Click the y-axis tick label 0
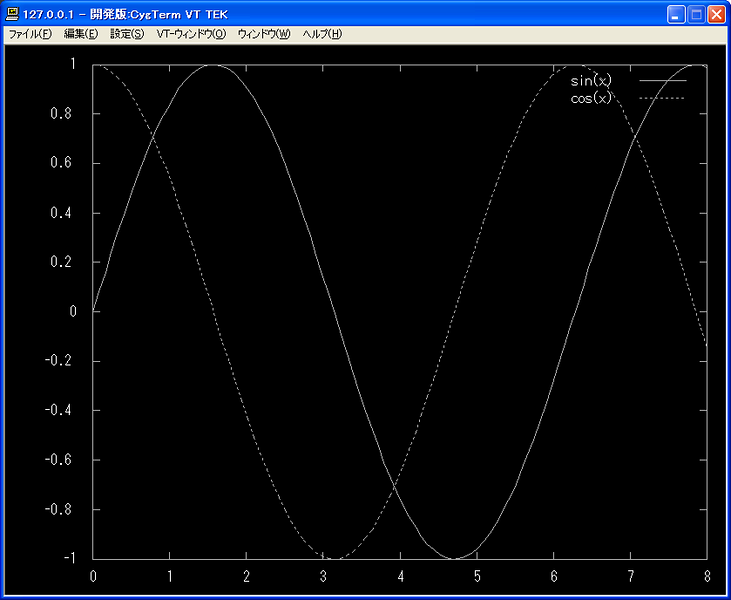Viewport: 731px width, 600px height. click(x=72, y=311)
